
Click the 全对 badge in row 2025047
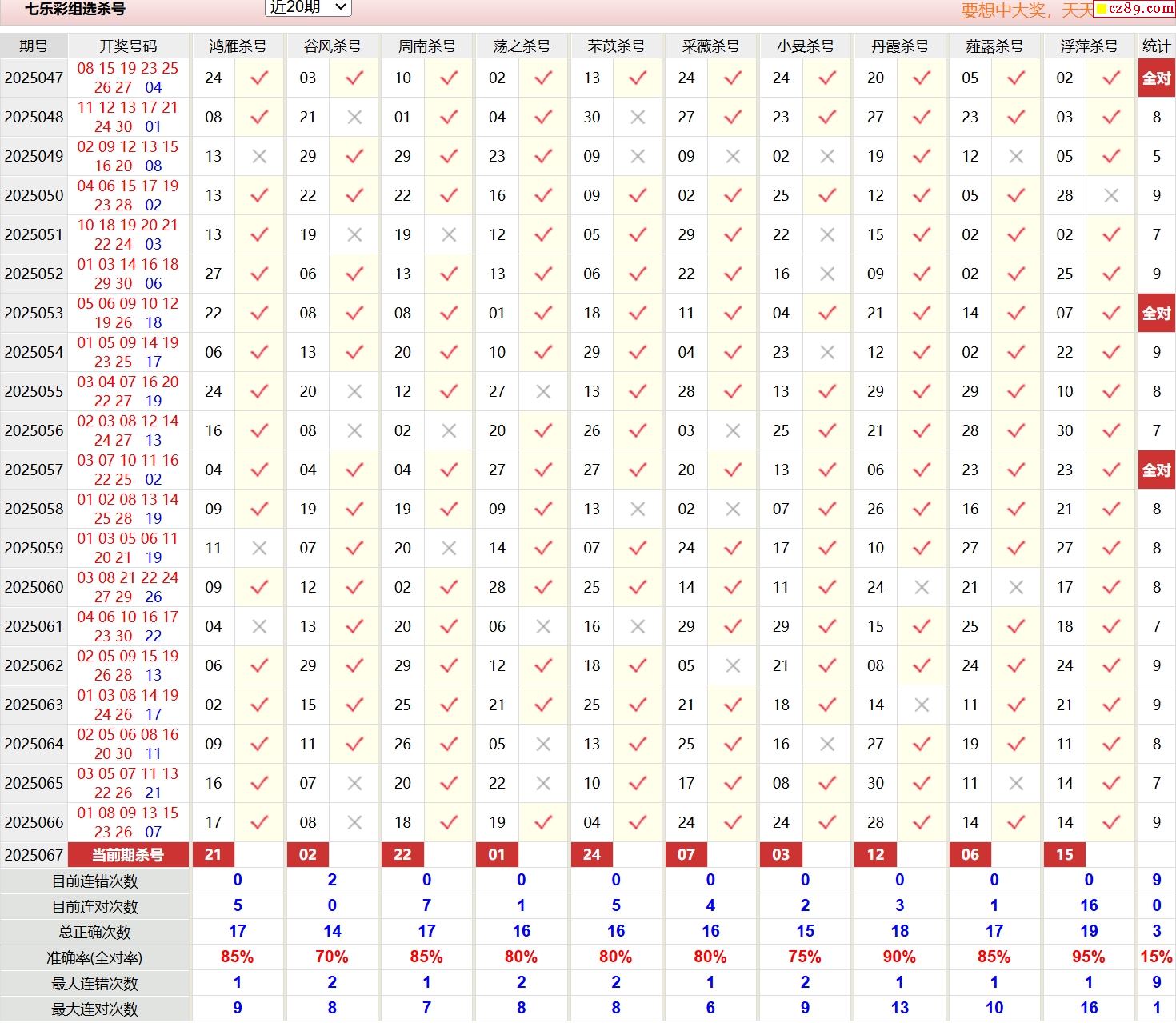coord(1156,78)
